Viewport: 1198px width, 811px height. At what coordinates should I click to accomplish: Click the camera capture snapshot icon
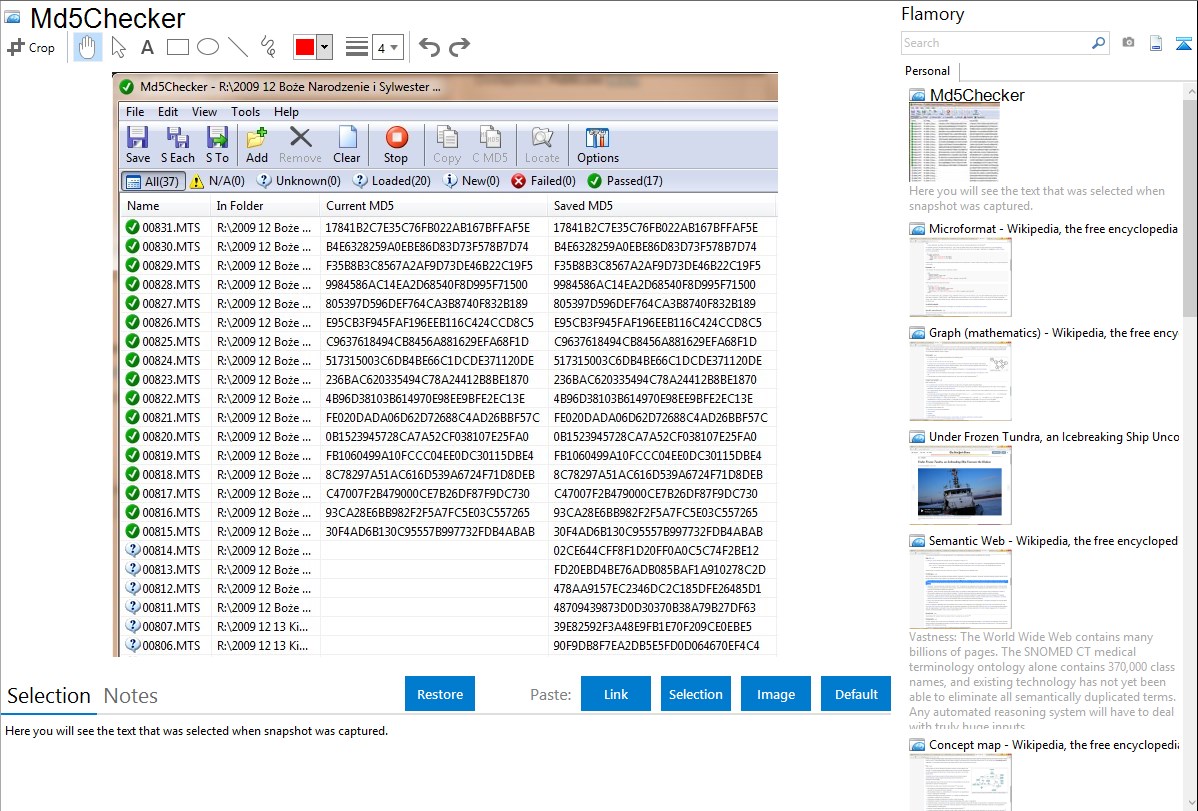point(1128,43)
